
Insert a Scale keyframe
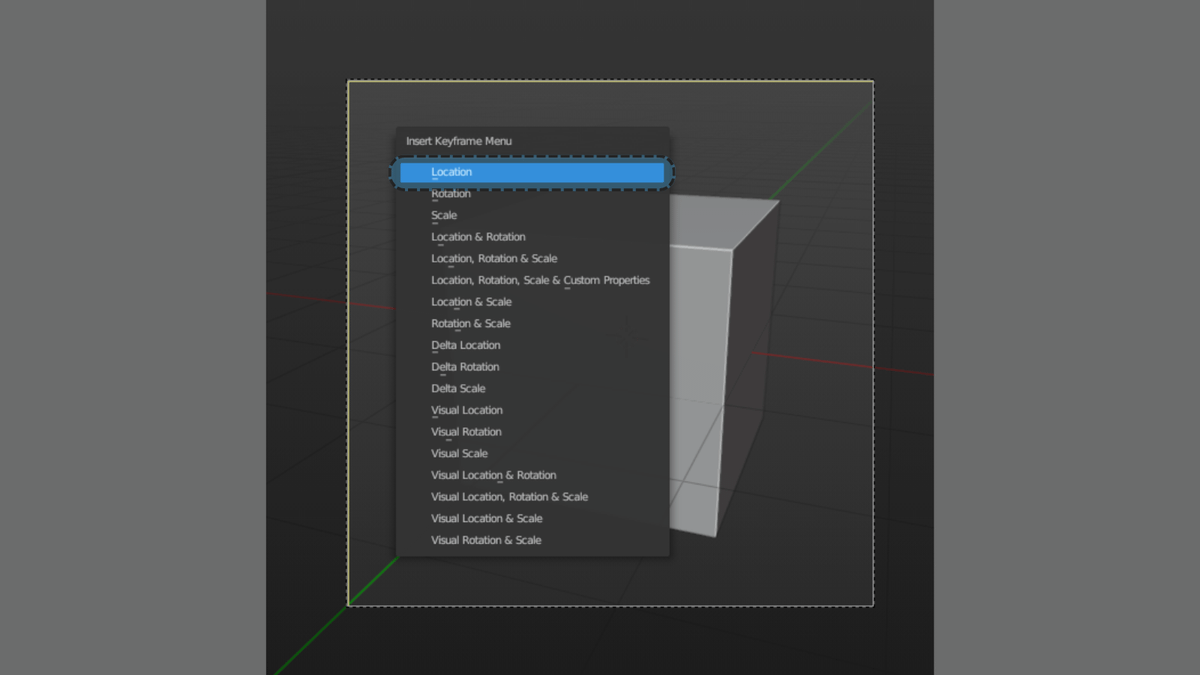[444, 216]
